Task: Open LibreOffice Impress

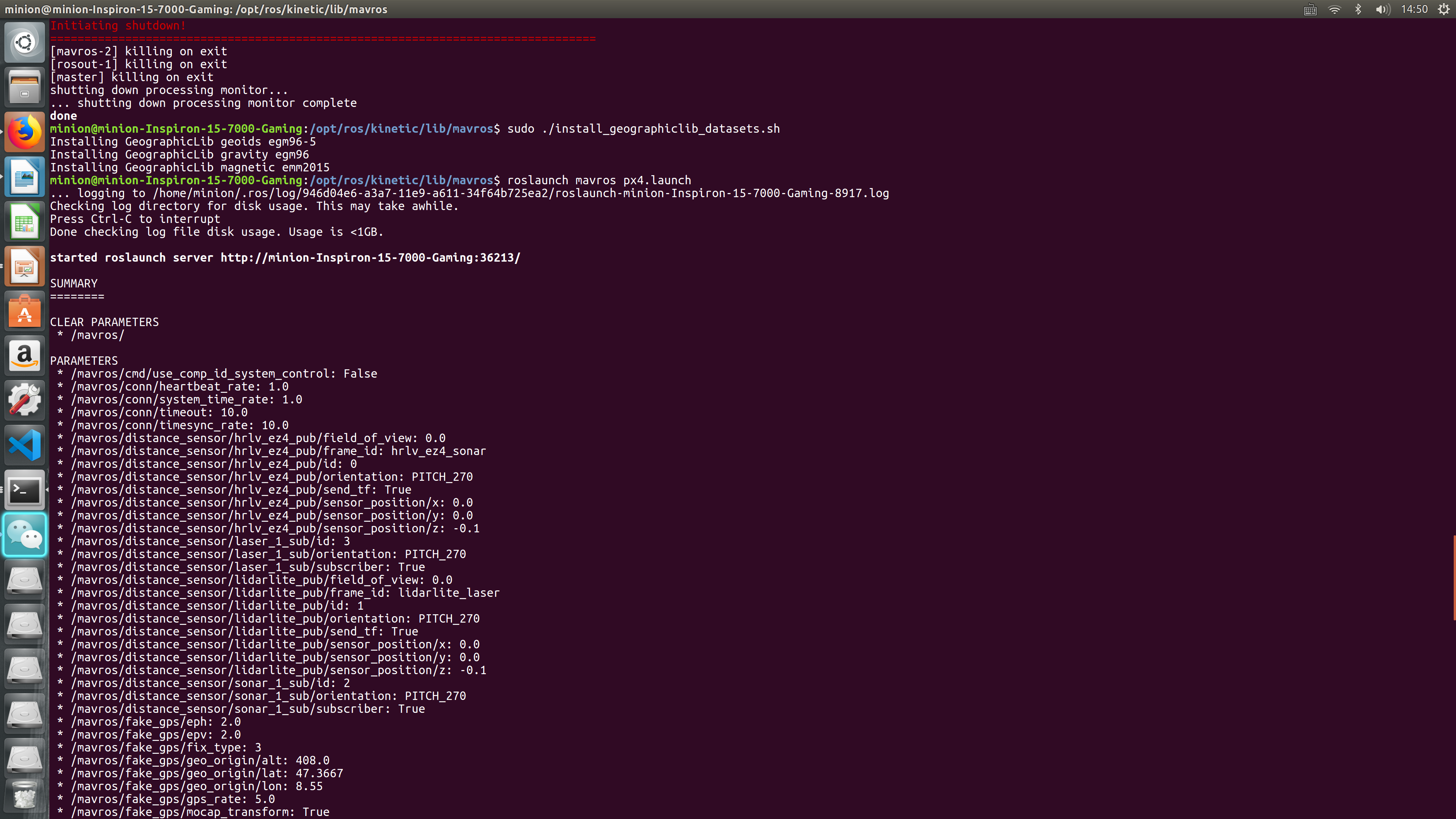Action: 24,266
